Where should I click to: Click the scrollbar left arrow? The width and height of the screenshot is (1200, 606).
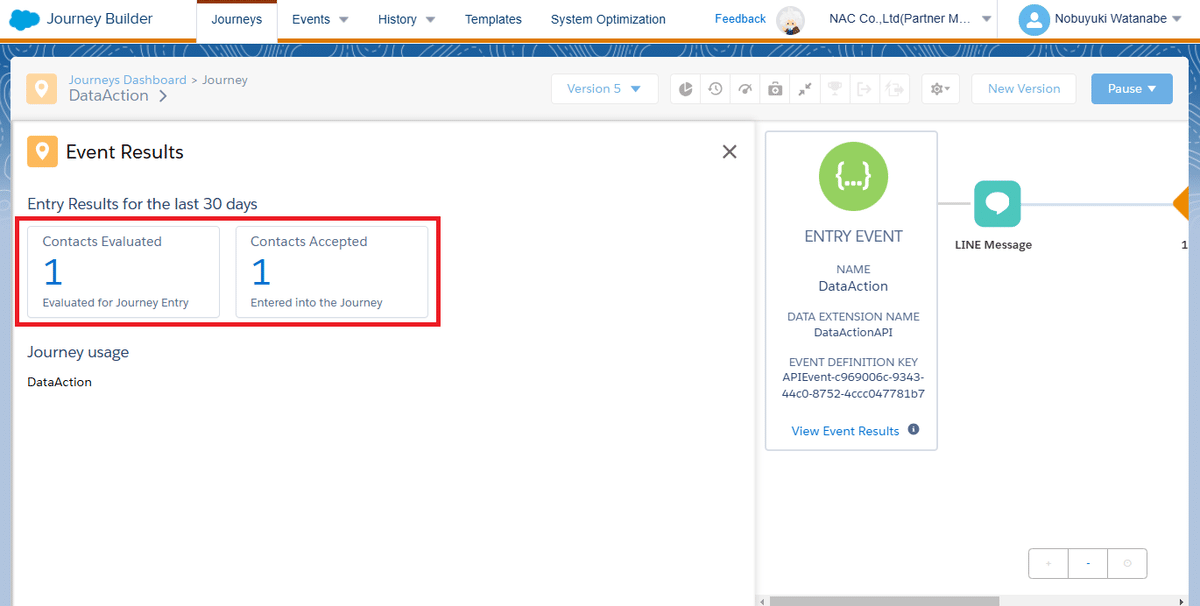(x=764, y=601)
